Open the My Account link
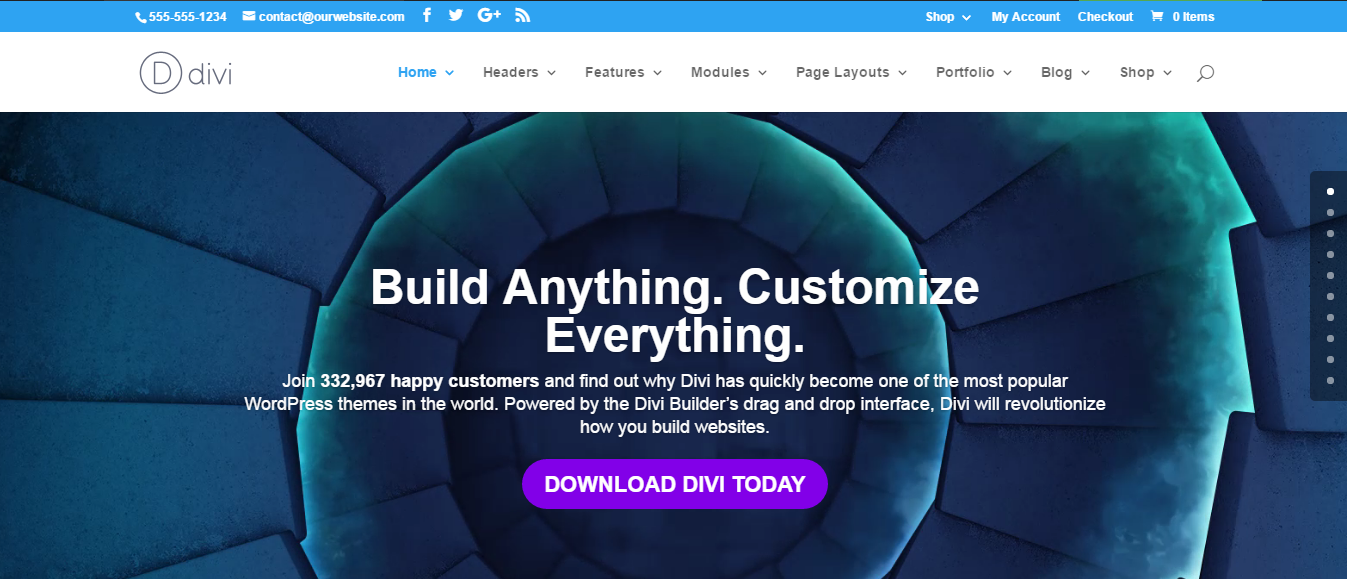The height and width of the screenshot is (579, 1347). click(1025, 16)
